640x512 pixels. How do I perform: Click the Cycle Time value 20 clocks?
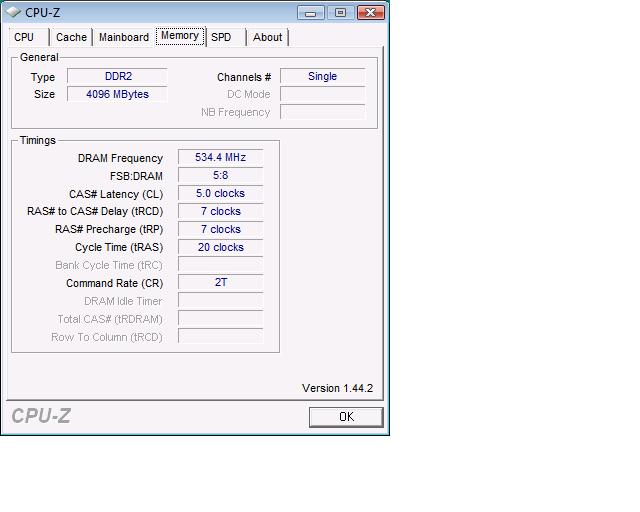[220, 247]
